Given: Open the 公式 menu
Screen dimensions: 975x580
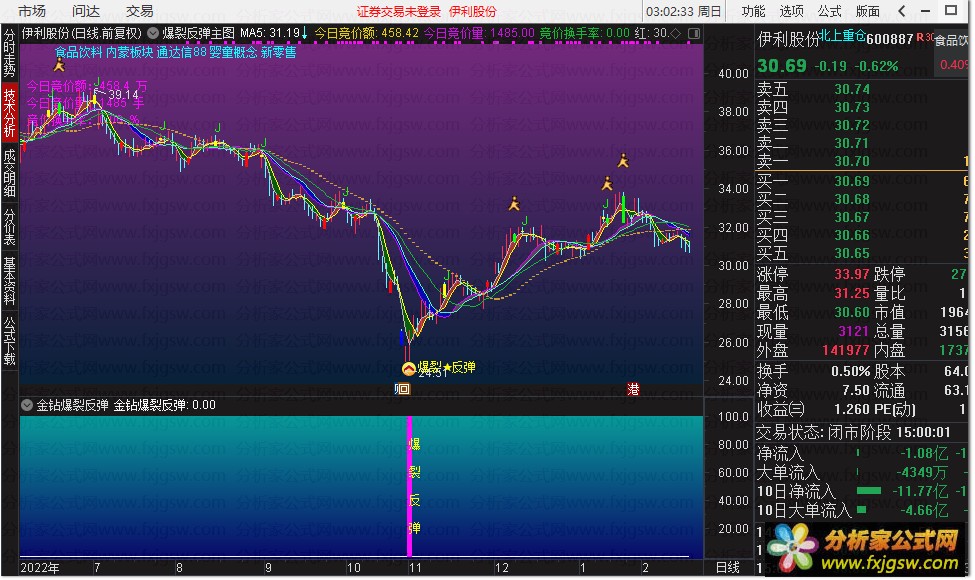Looking at the screenshot, I should [829, 11].
